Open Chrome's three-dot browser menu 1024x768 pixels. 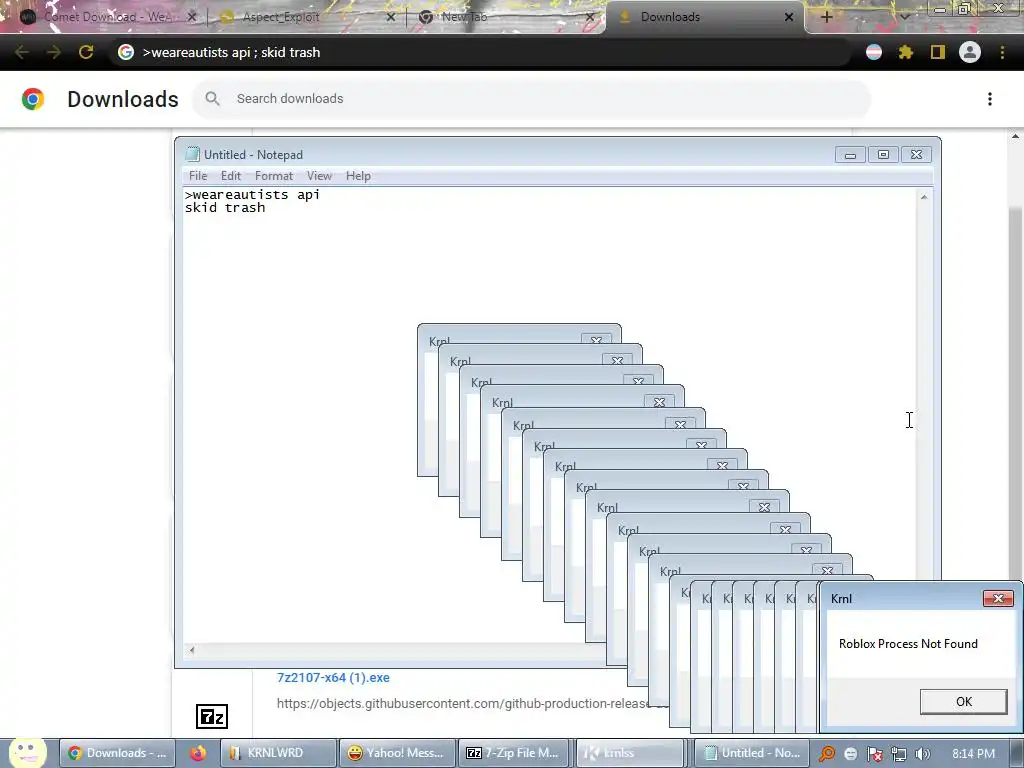click(1002, 52)
